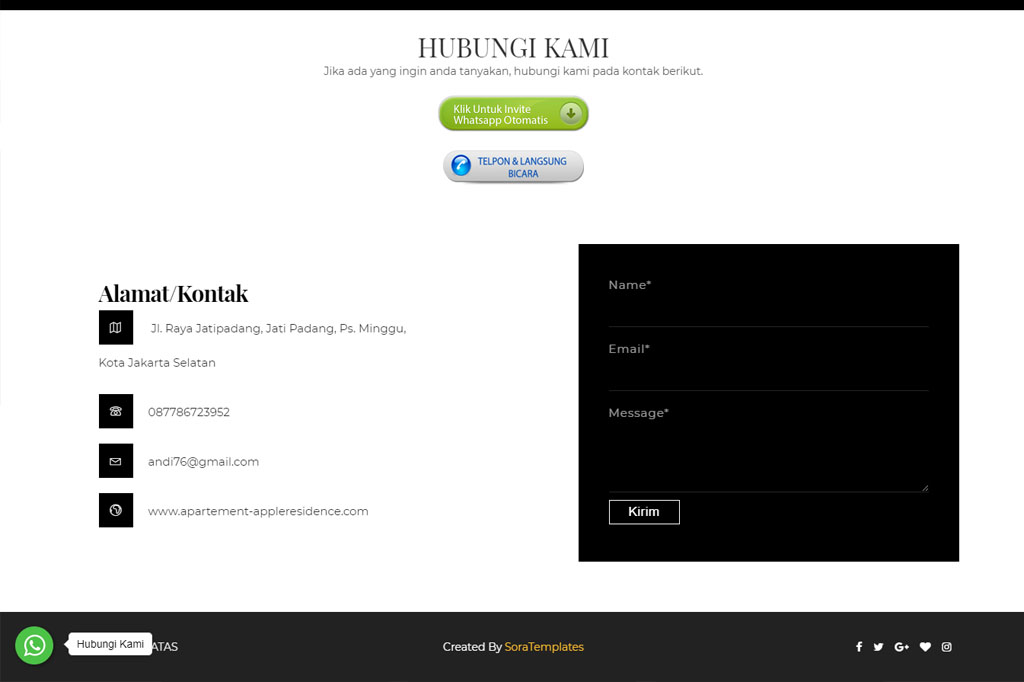Click the Google Plus footer icon
Image resolution: width=1024 pixels, height=682 pixels.
901,647
